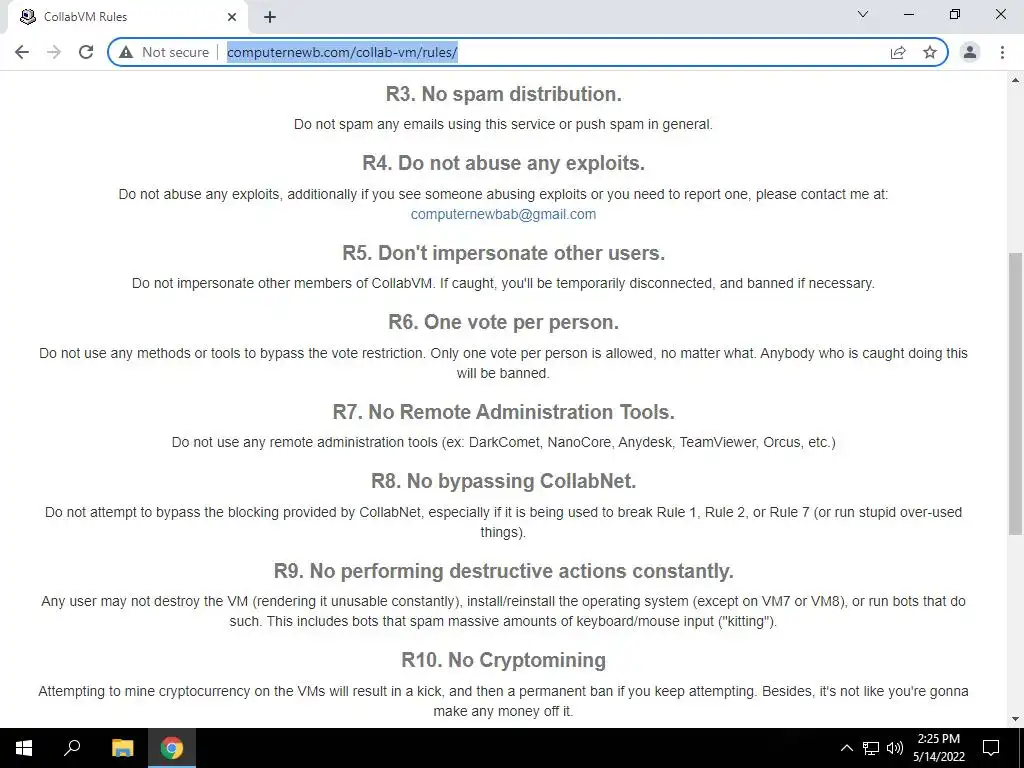Click the scrollbar down arrow

click(x=1015, y=720)
